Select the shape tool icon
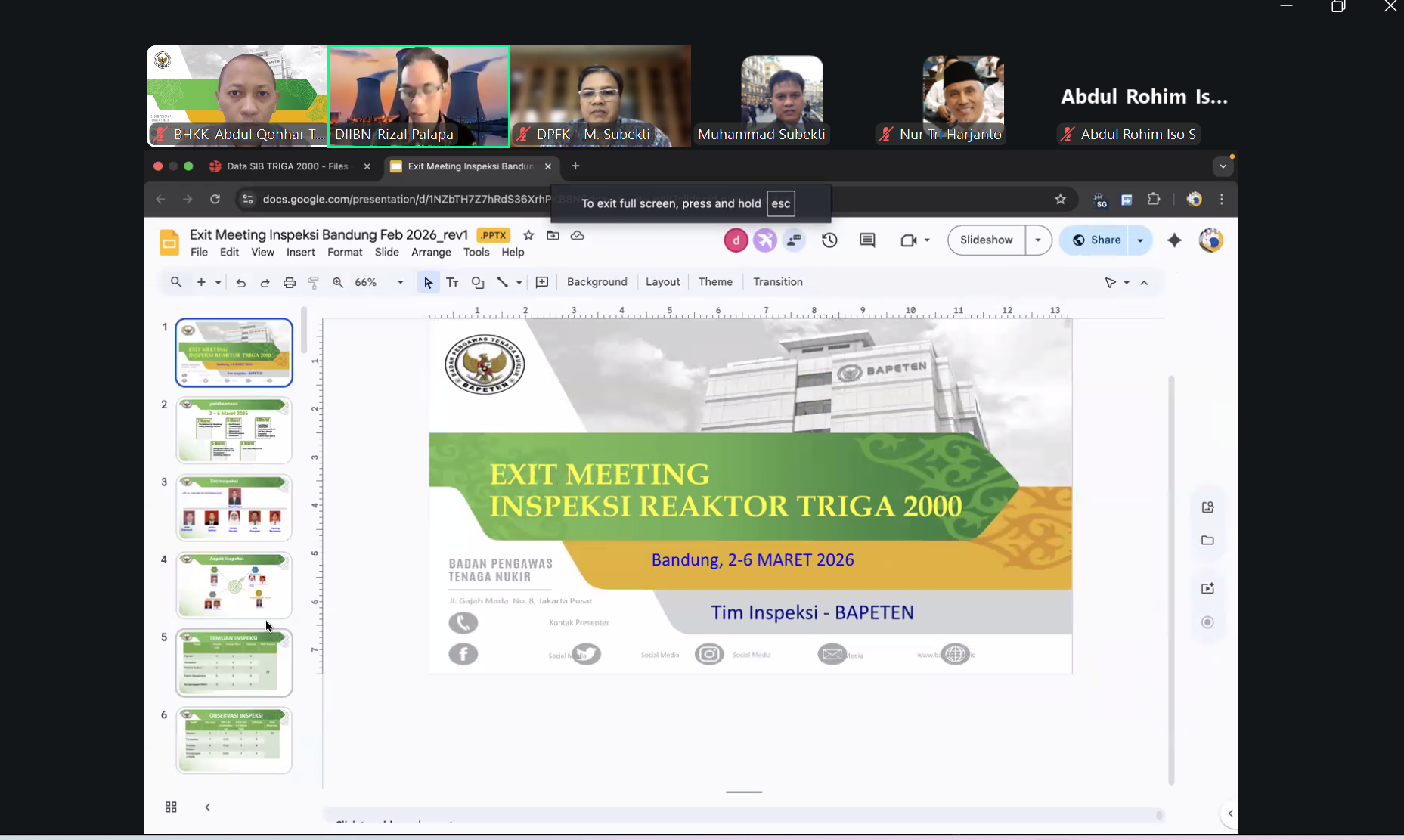The height and width of the screenshot is (840, 1404). (478, 283)
